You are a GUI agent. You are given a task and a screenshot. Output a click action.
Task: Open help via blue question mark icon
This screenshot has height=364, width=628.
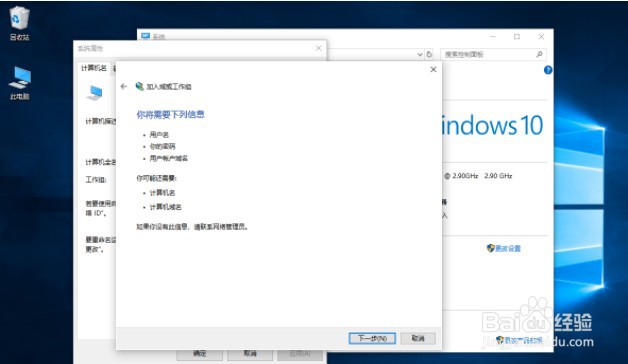coord(548,70)
